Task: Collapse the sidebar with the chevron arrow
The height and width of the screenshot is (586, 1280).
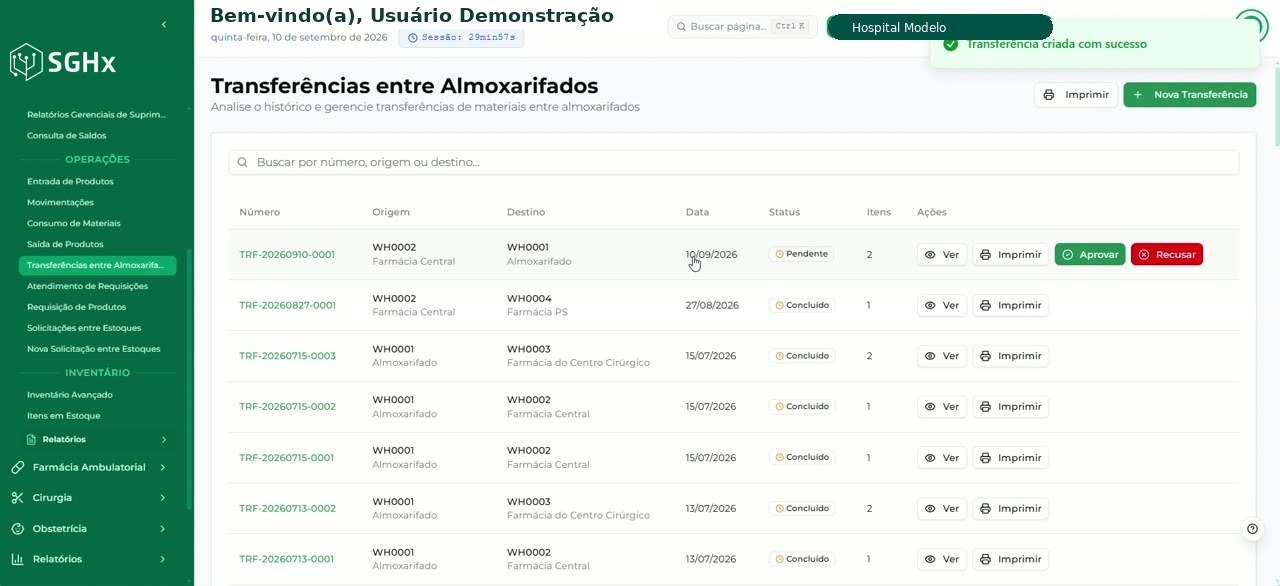Action: click(164, 24)
